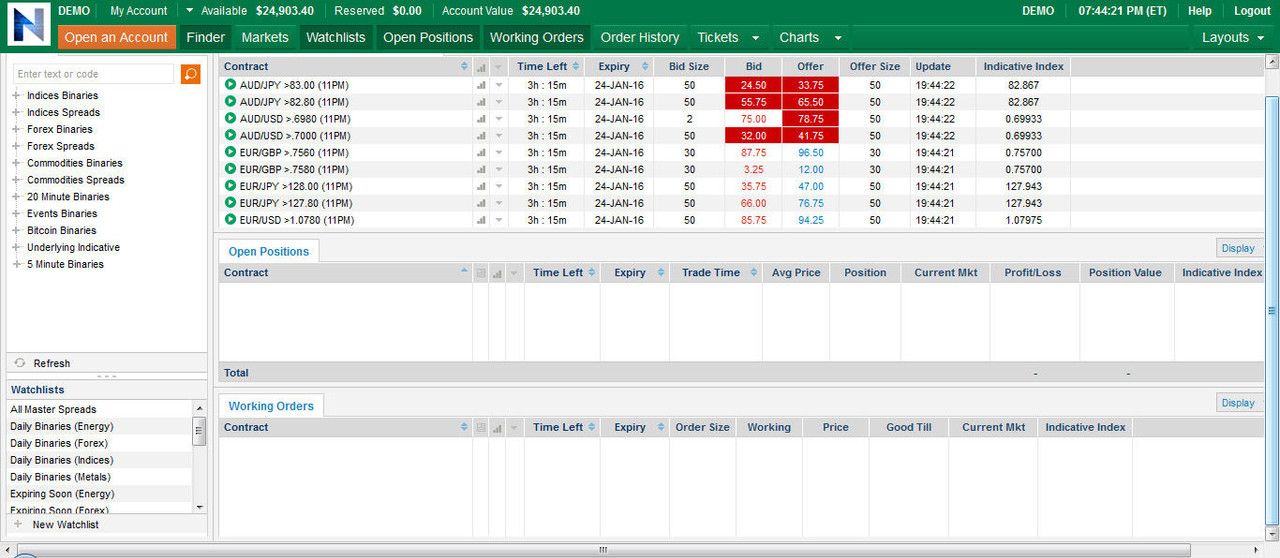The width and height of the screenshot is (1280, 558).
Task: Open chart icon in AUD/USD >.6980 row
Action: [x=481, y=119]
